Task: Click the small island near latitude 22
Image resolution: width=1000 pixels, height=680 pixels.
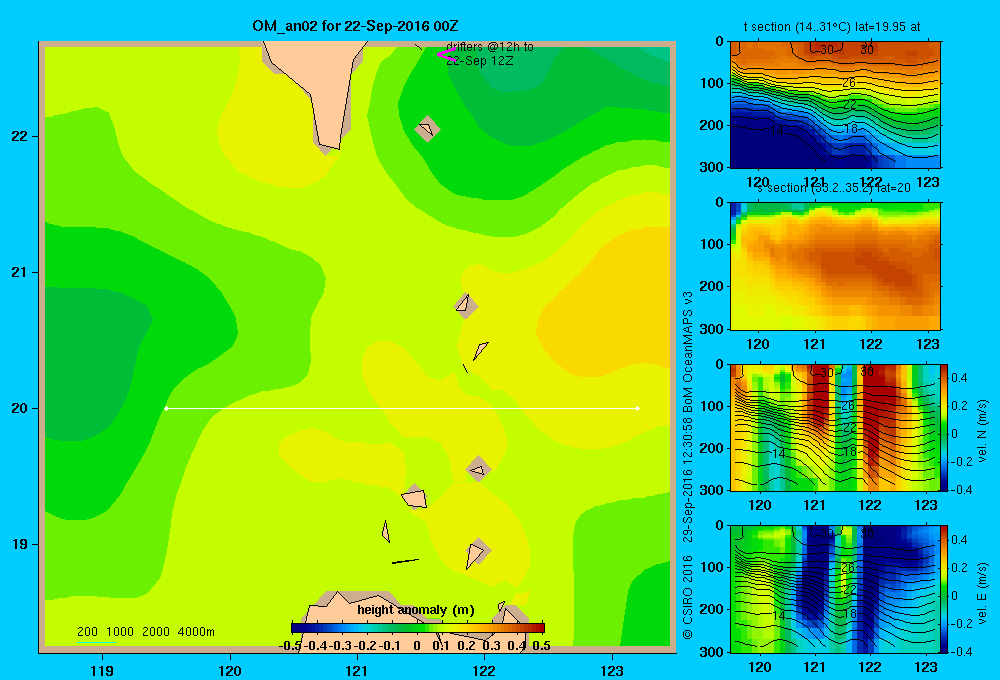Action: tap(427, 129)
